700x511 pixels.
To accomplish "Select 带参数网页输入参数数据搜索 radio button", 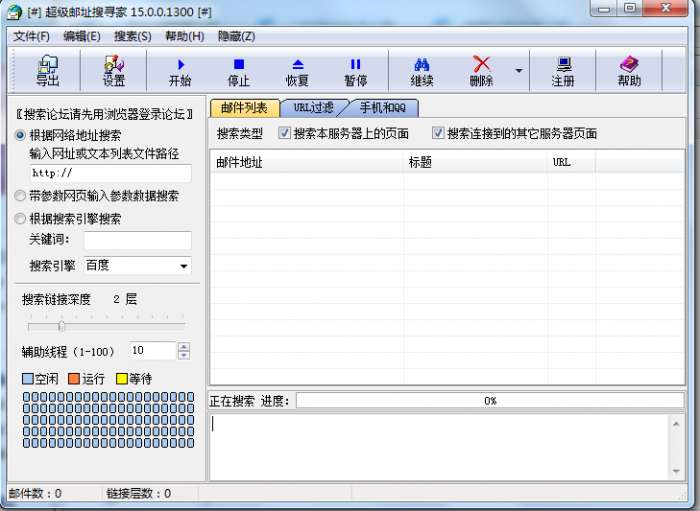I will pos(20,195).
